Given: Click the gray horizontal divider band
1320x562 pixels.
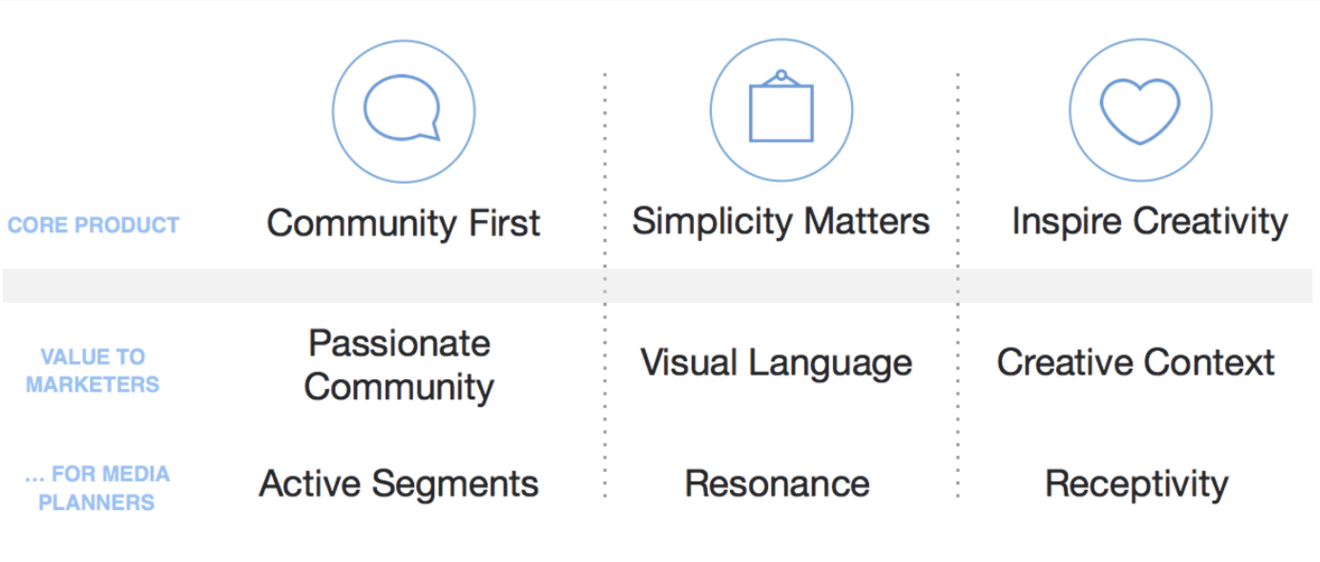Looking at the screenshot, I should (657, 285).
